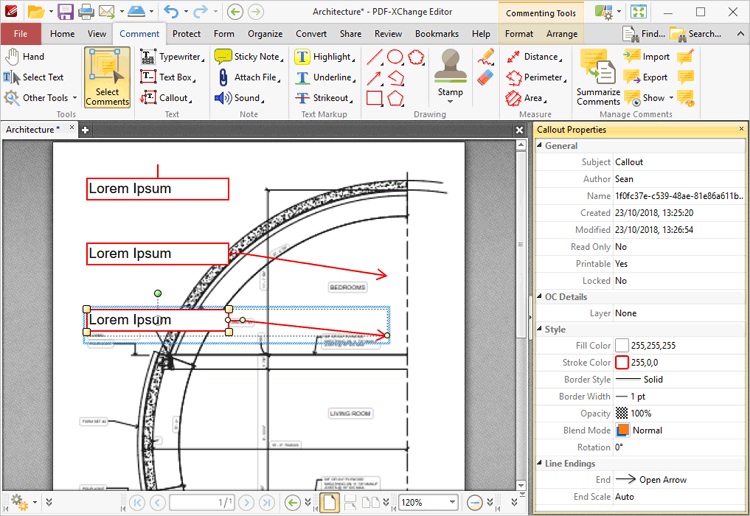Click the Find button

click(643, 34)
